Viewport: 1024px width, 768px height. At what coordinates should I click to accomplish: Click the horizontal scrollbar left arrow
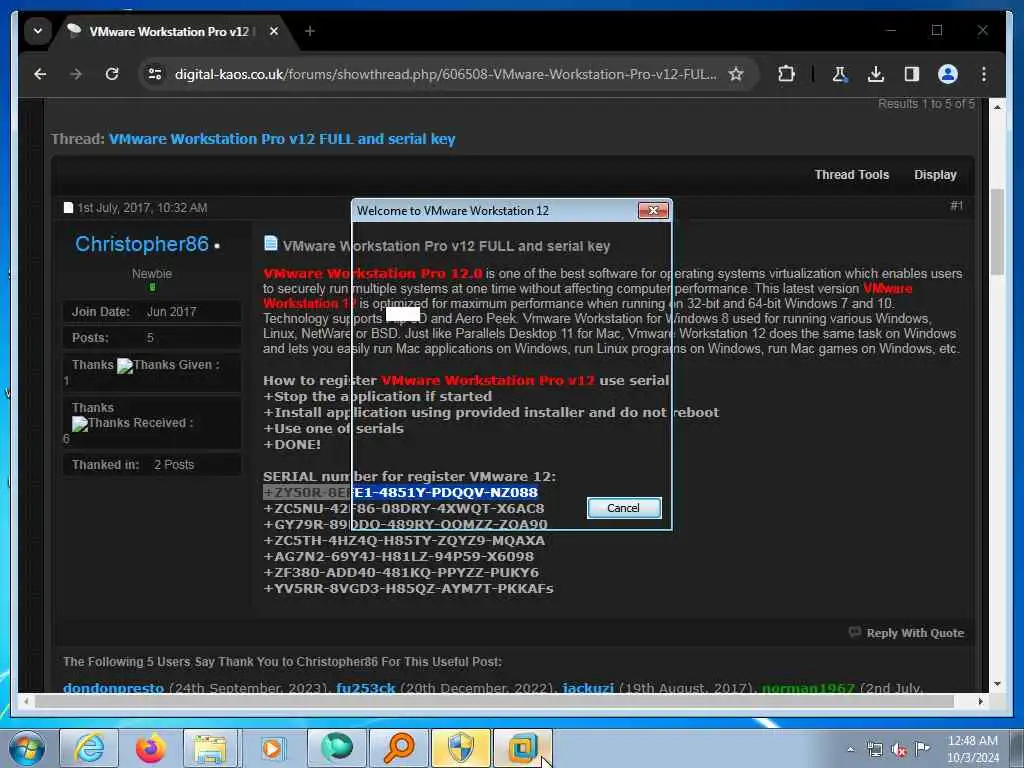(x=26, y=701)
